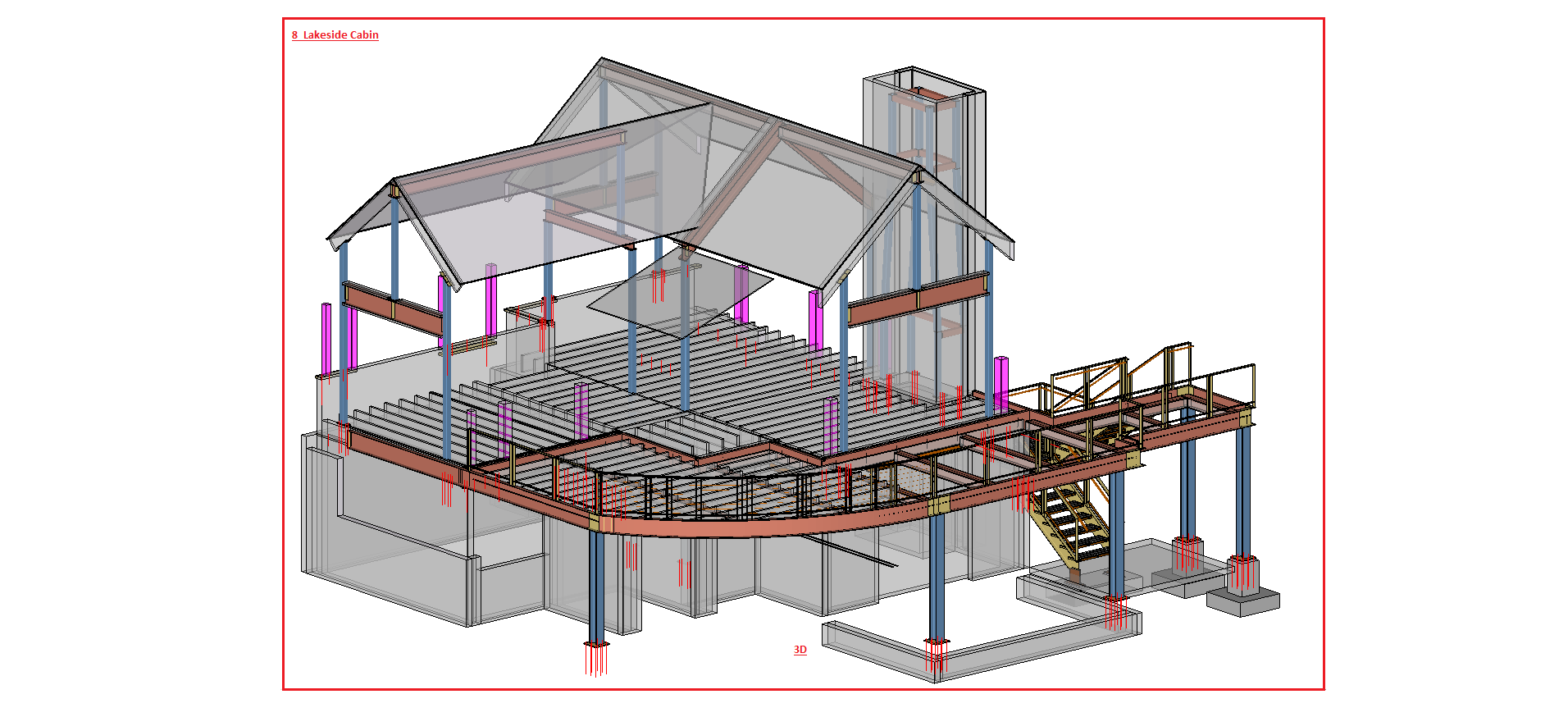
Task: Pick the magenta column at the far left
Action: pyautogui.click(x=326, y=338)
